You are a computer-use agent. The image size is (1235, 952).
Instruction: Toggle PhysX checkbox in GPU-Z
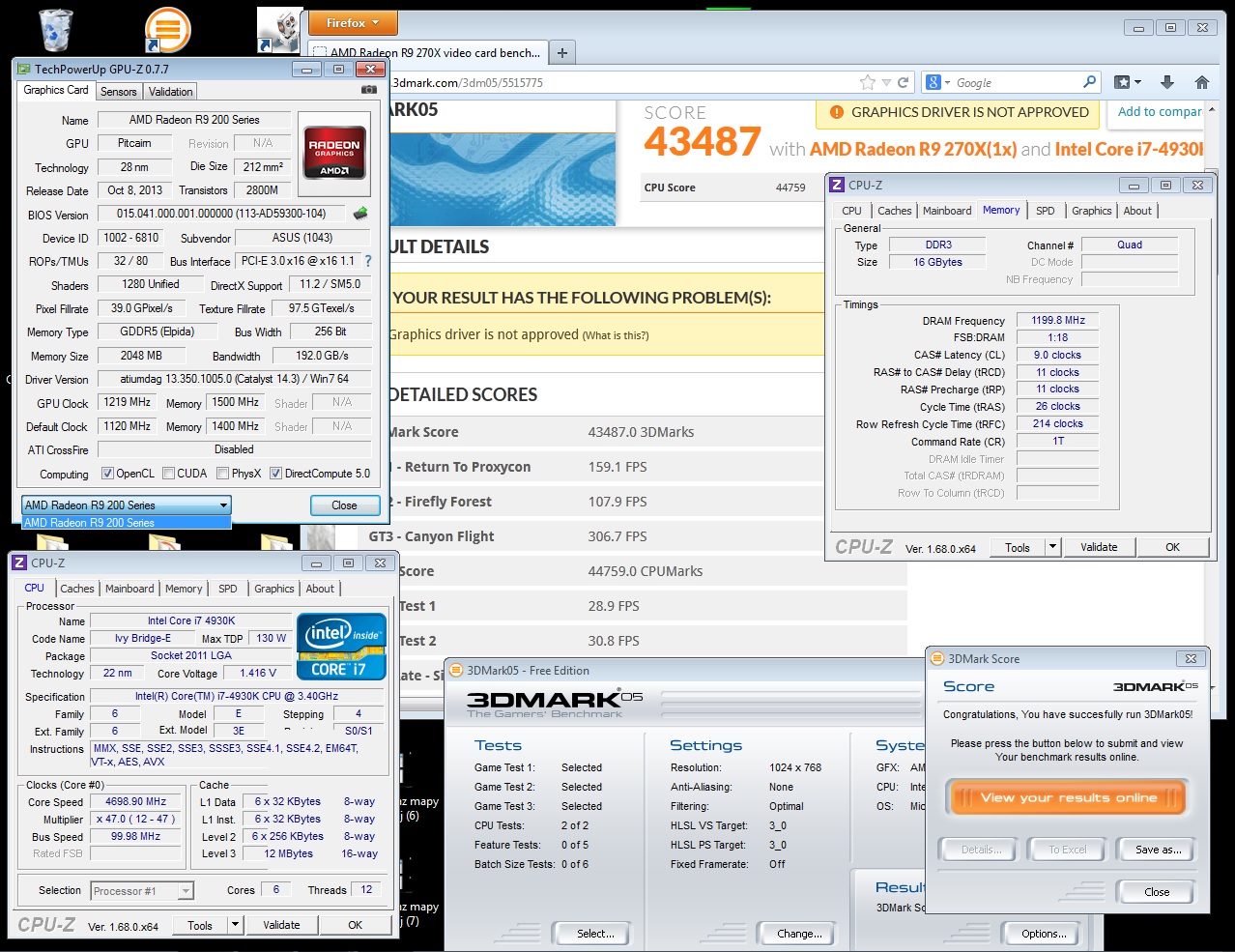tap(223, 474)
